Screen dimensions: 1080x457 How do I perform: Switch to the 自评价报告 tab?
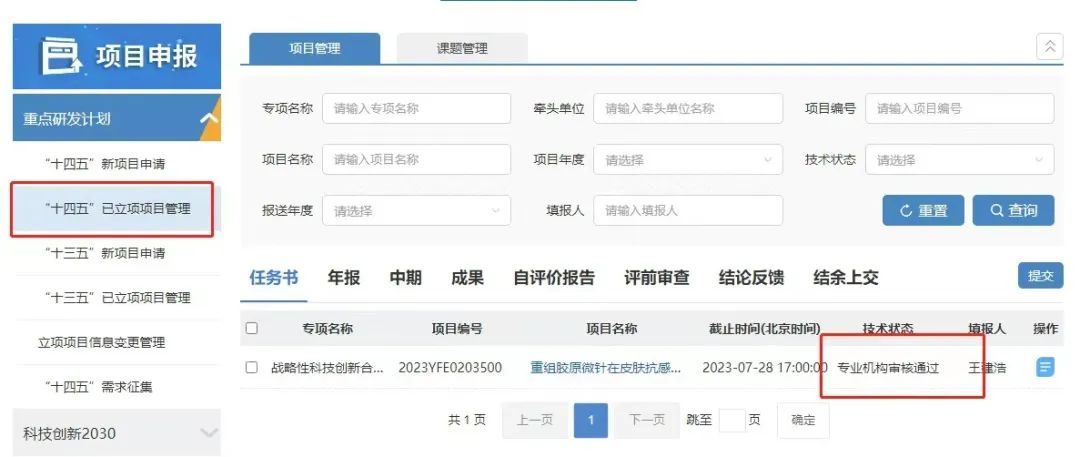coord(554,278)
